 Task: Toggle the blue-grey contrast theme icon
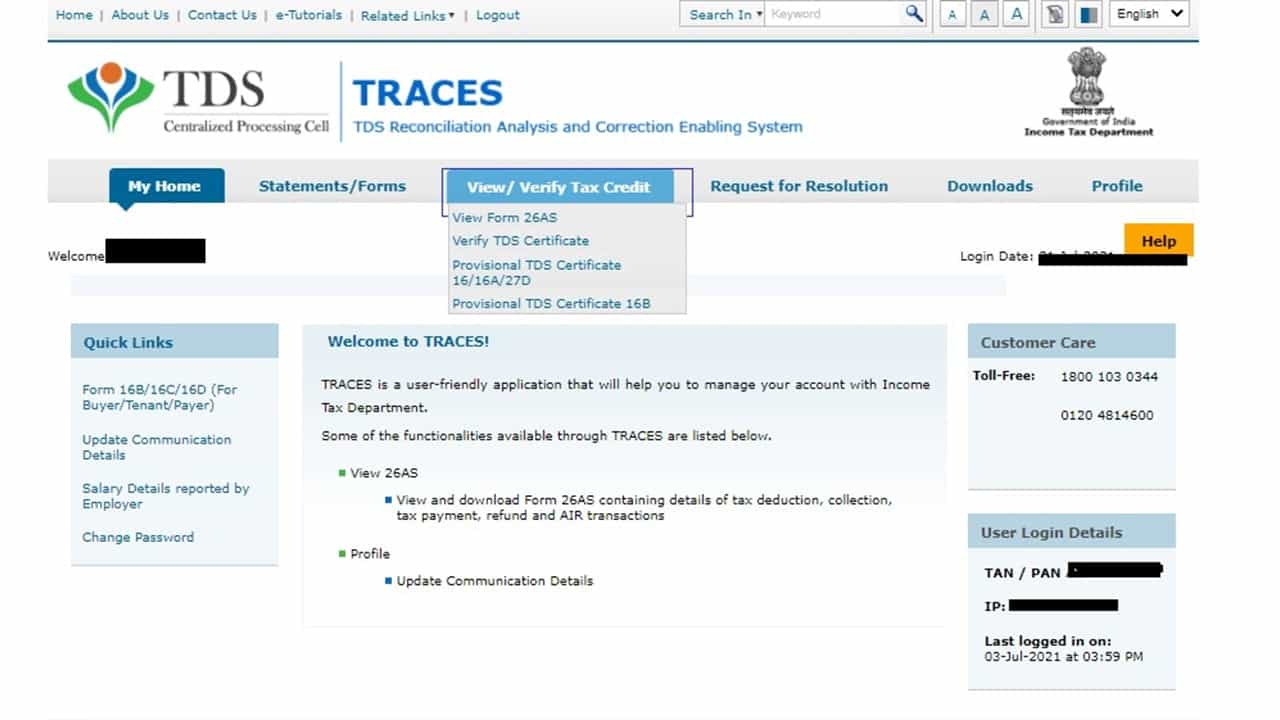pyautogui.click(x=1089, y=14)
